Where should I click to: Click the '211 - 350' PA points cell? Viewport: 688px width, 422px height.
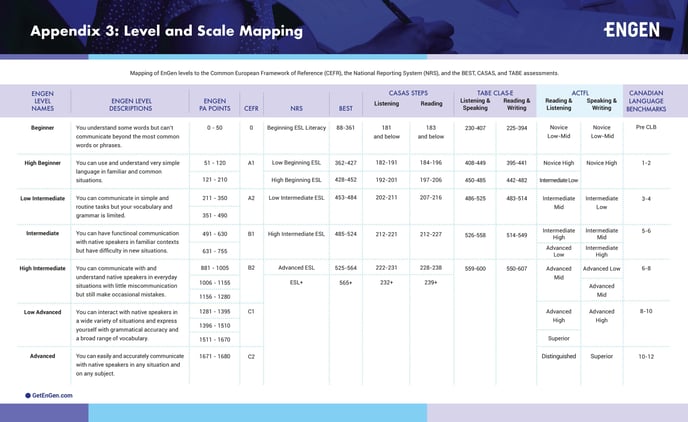[215, 198]
